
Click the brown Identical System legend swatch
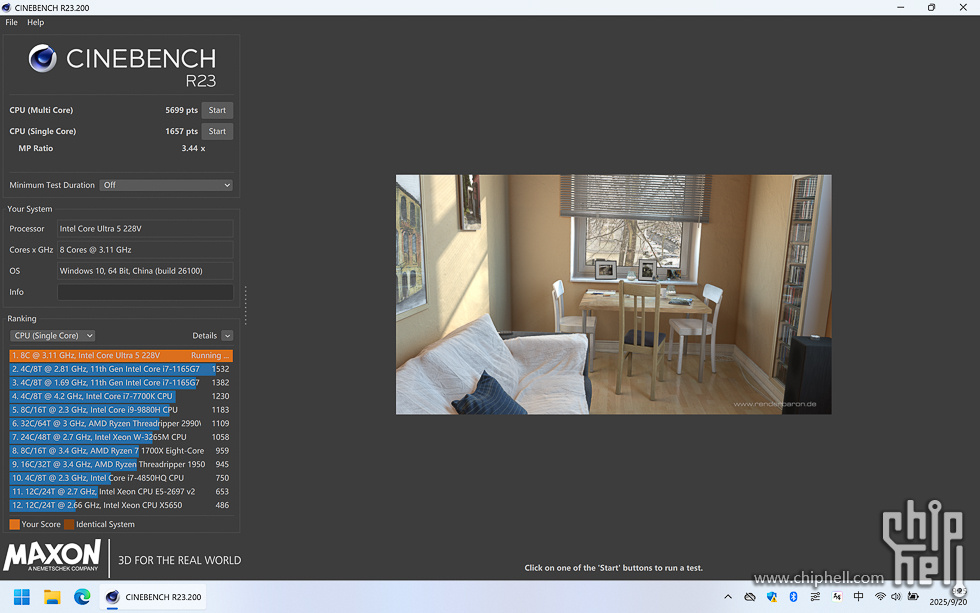69,525
